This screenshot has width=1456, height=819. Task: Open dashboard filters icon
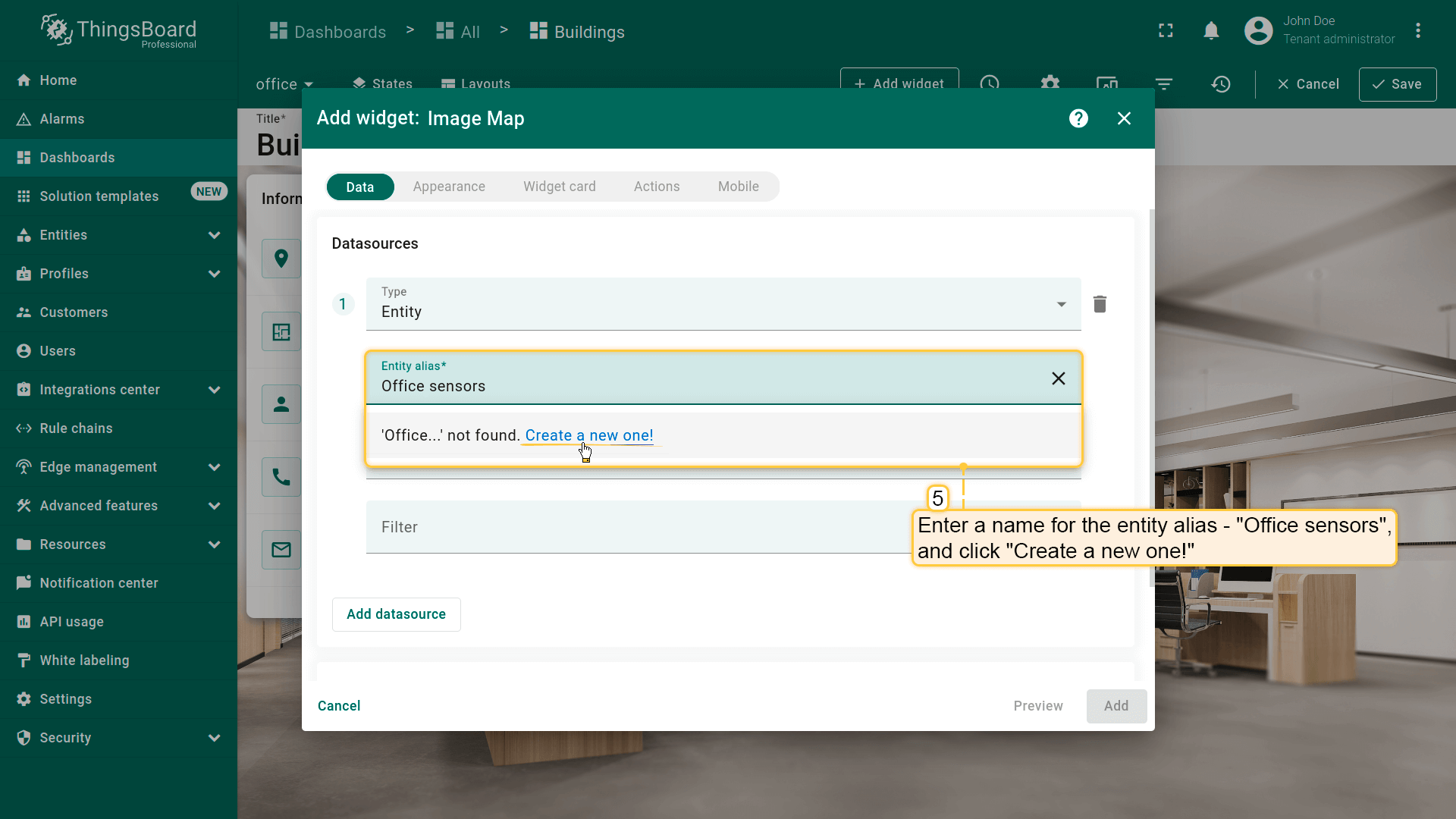pyautogui.click(x=1163, y=84)
